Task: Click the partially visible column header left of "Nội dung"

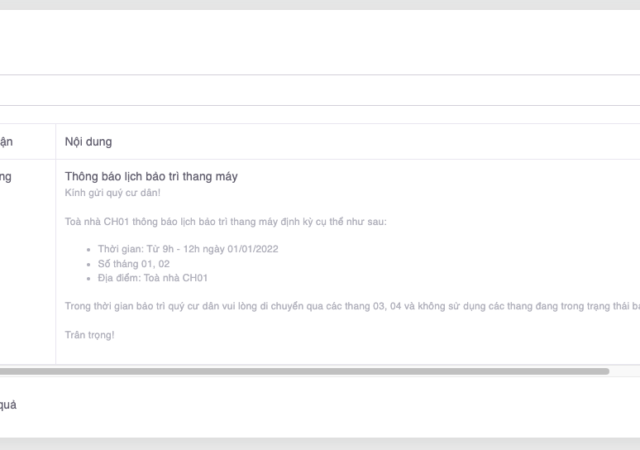Action: click(x=7, y=142)
